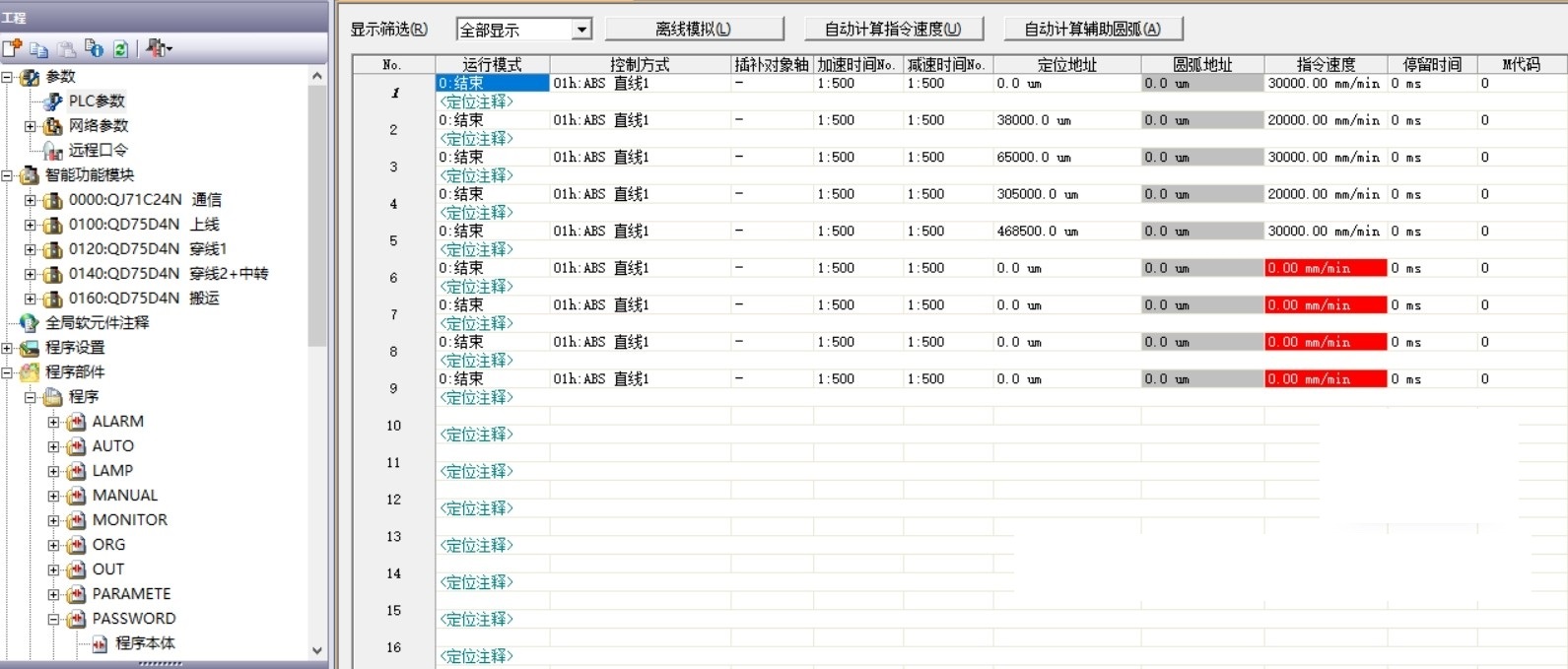Click the 离线模拟 button
This screenshot has width=1568, height=669.
(694, 30)
